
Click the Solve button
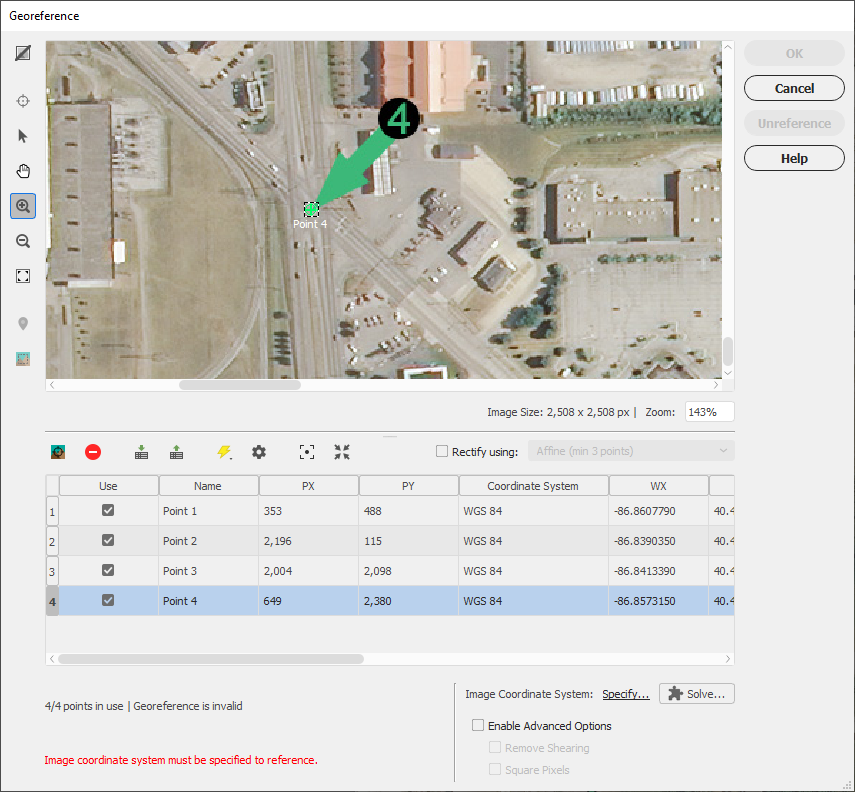pyautogui.click(x=697, y=694)
